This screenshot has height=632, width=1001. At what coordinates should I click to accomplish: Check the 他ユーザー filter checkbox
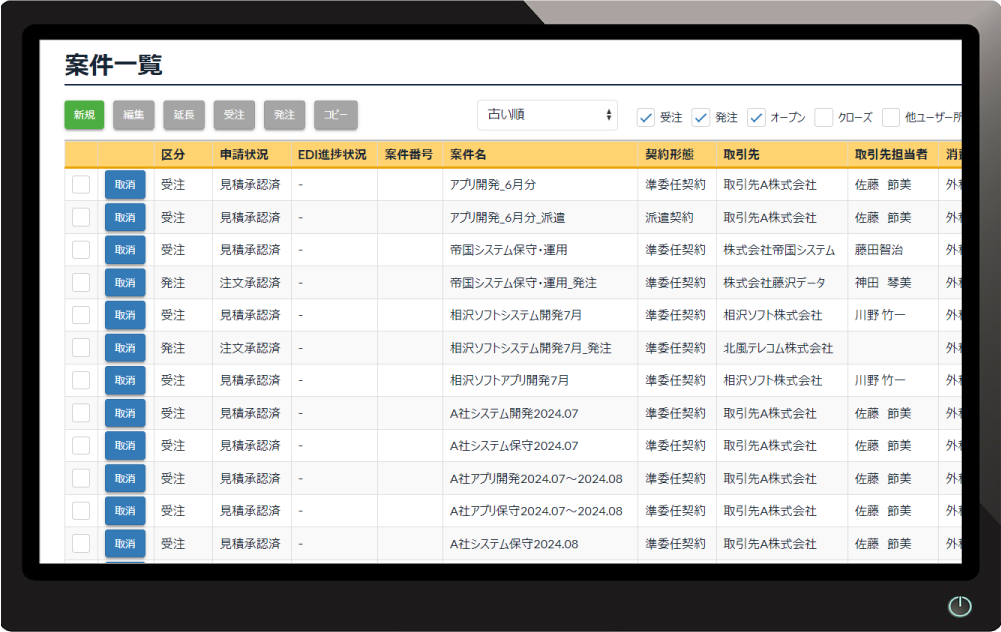(891, 117)
